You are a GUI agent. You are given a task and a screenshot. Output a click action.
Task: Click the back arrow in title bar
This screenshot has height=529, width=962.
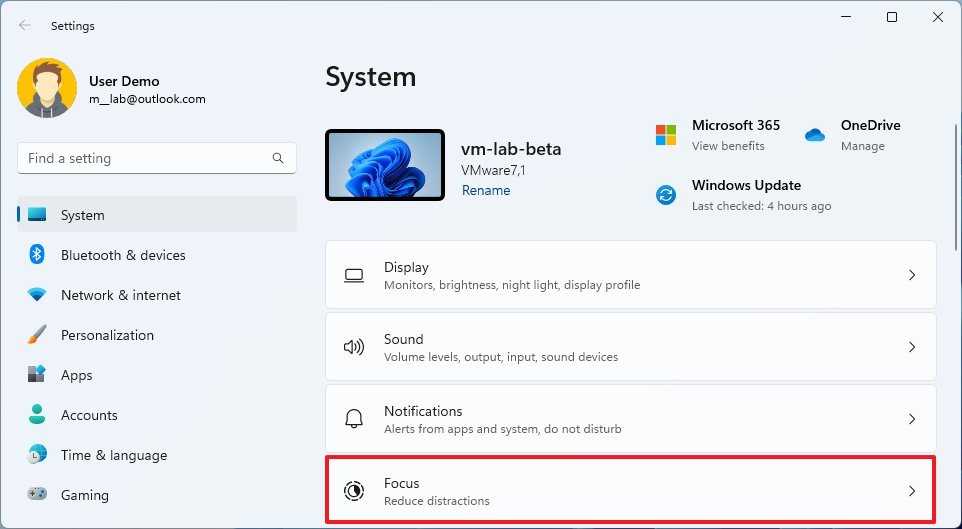click(25, 26)
